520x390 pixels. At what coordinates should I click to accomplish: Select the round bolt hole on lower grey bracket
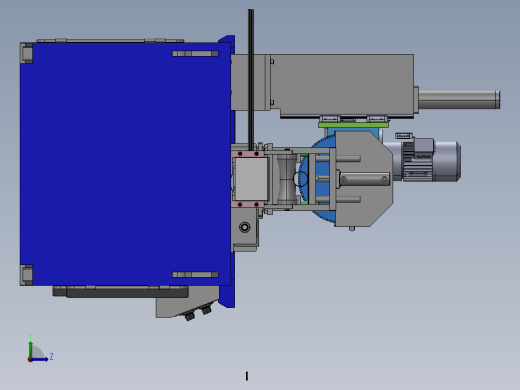245,227
